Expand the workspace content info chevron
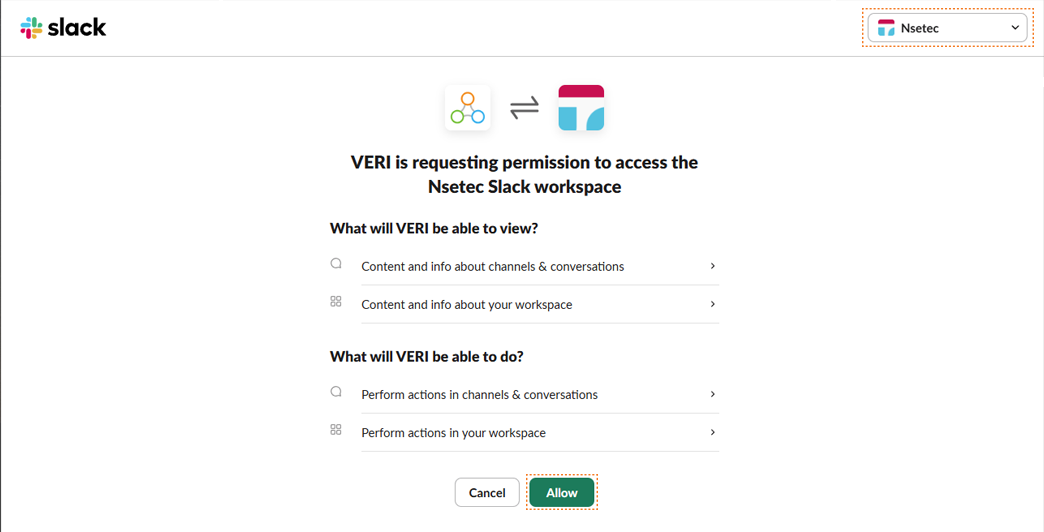The width and height of the screenshot is (1044, 532). pos(712,304)
